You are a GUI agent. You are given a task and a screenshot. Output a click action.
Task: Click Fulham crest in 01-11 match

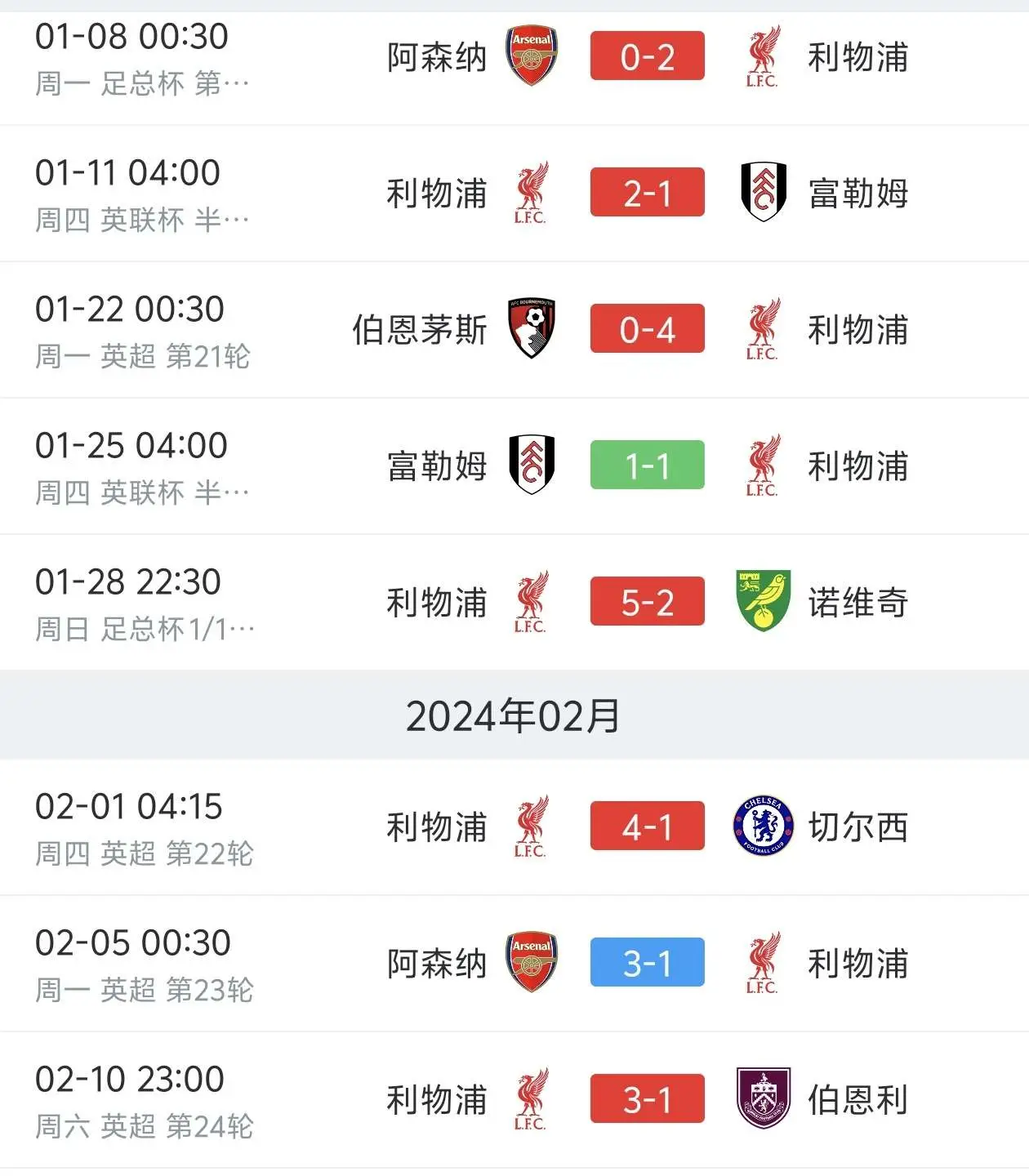click(764, 192)
